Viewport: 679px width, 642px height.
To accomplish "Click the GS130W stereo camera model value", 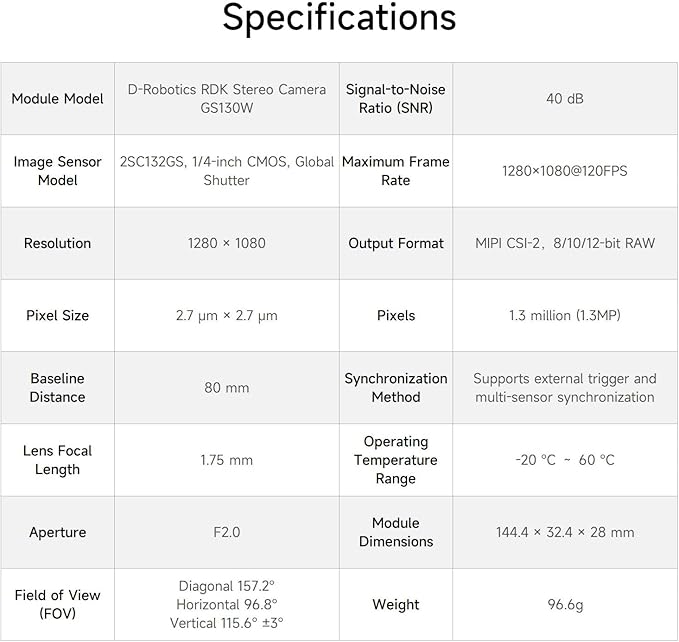I will click(x=227, y=98).
